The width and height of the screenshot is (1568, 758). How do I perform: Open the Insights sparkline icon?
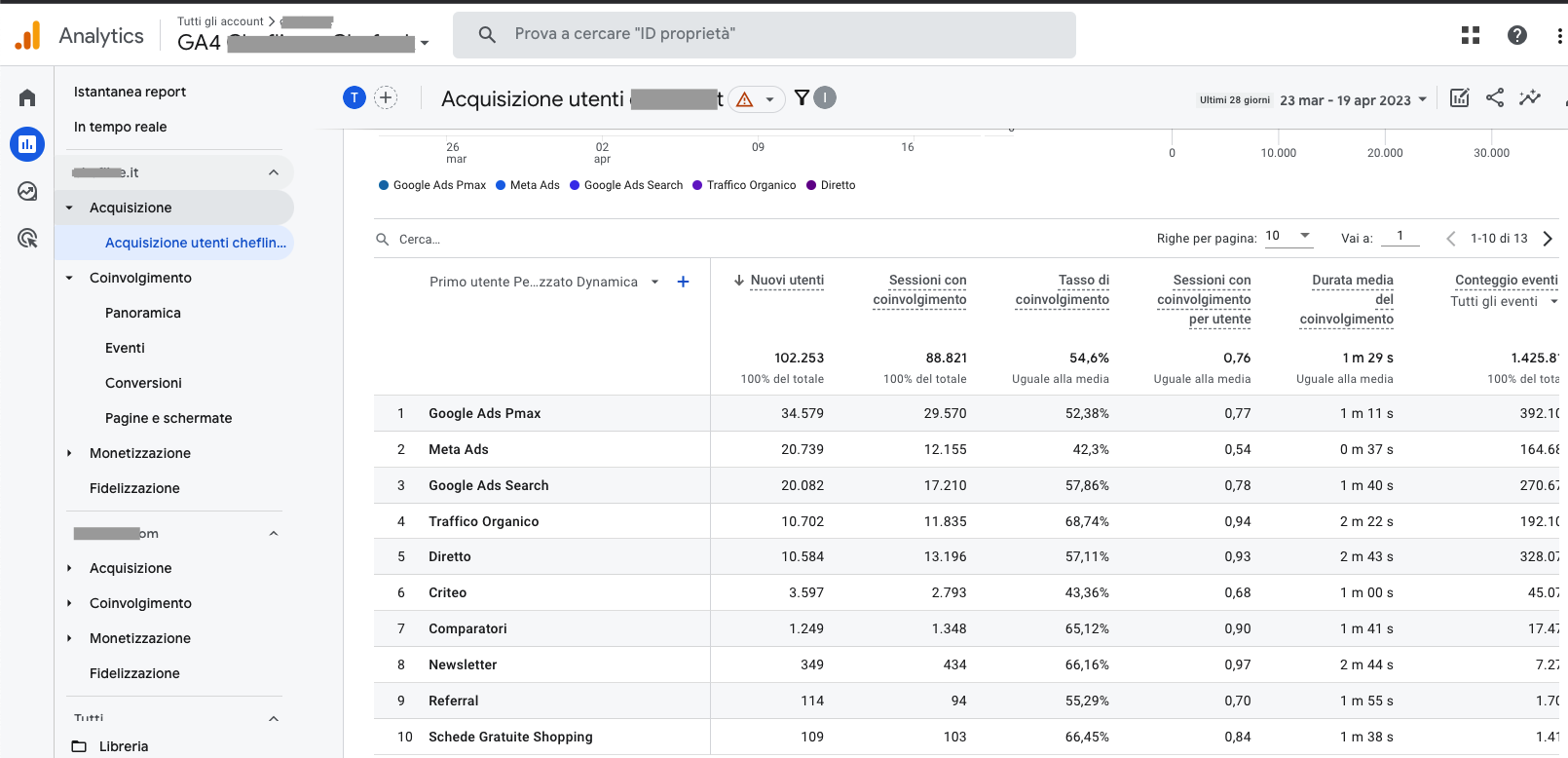click(1530, 97)
